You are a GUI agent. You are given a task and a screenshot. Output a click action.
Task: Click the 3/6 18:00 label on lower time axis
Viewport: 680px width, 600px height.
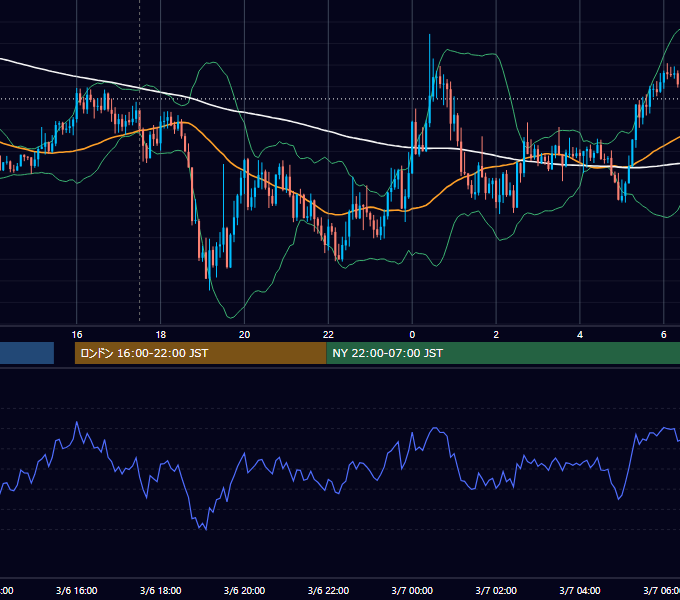point(160,590)
